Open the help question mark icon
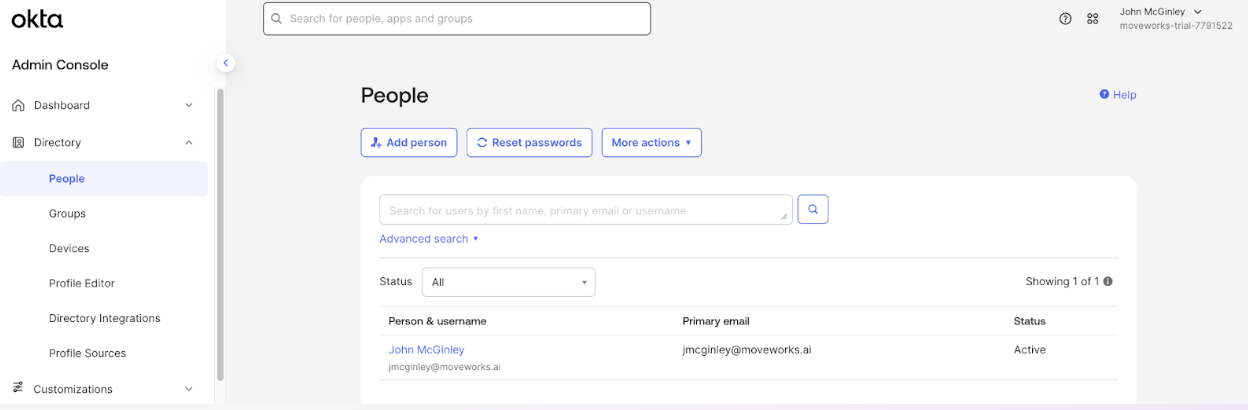Viewport: 1248px width, 410px height. 1066,19
